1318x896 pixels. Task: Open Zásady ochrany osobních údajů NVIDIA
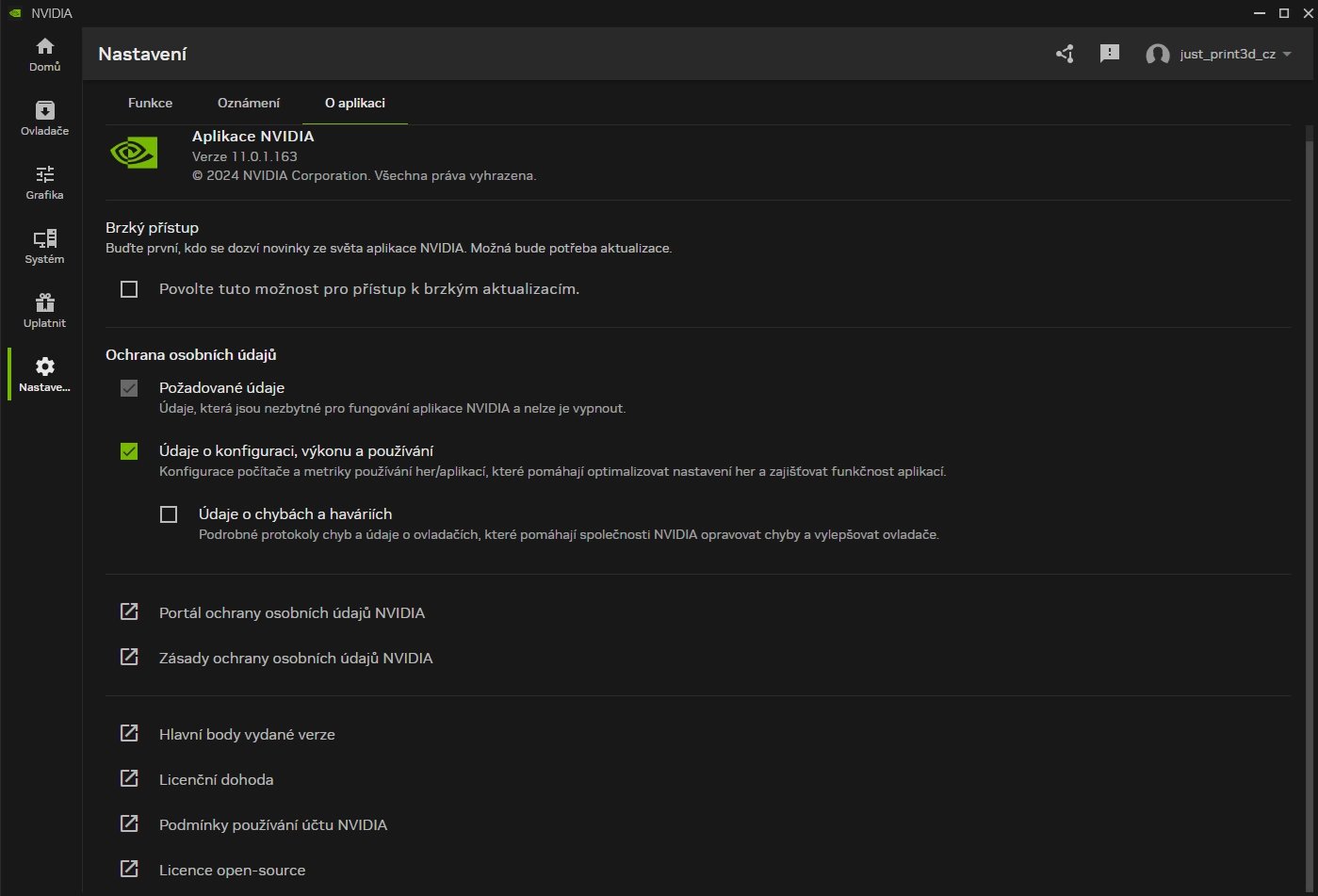[296, 658]
